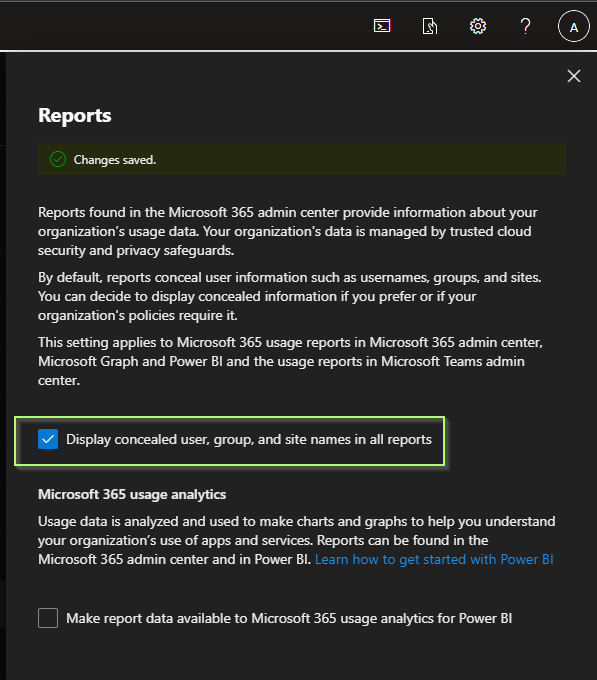Viewport: 597px width, 680px height.
Task: Click the 'Make report data available to Microsoft 365' label
Action: click(289, 618)
